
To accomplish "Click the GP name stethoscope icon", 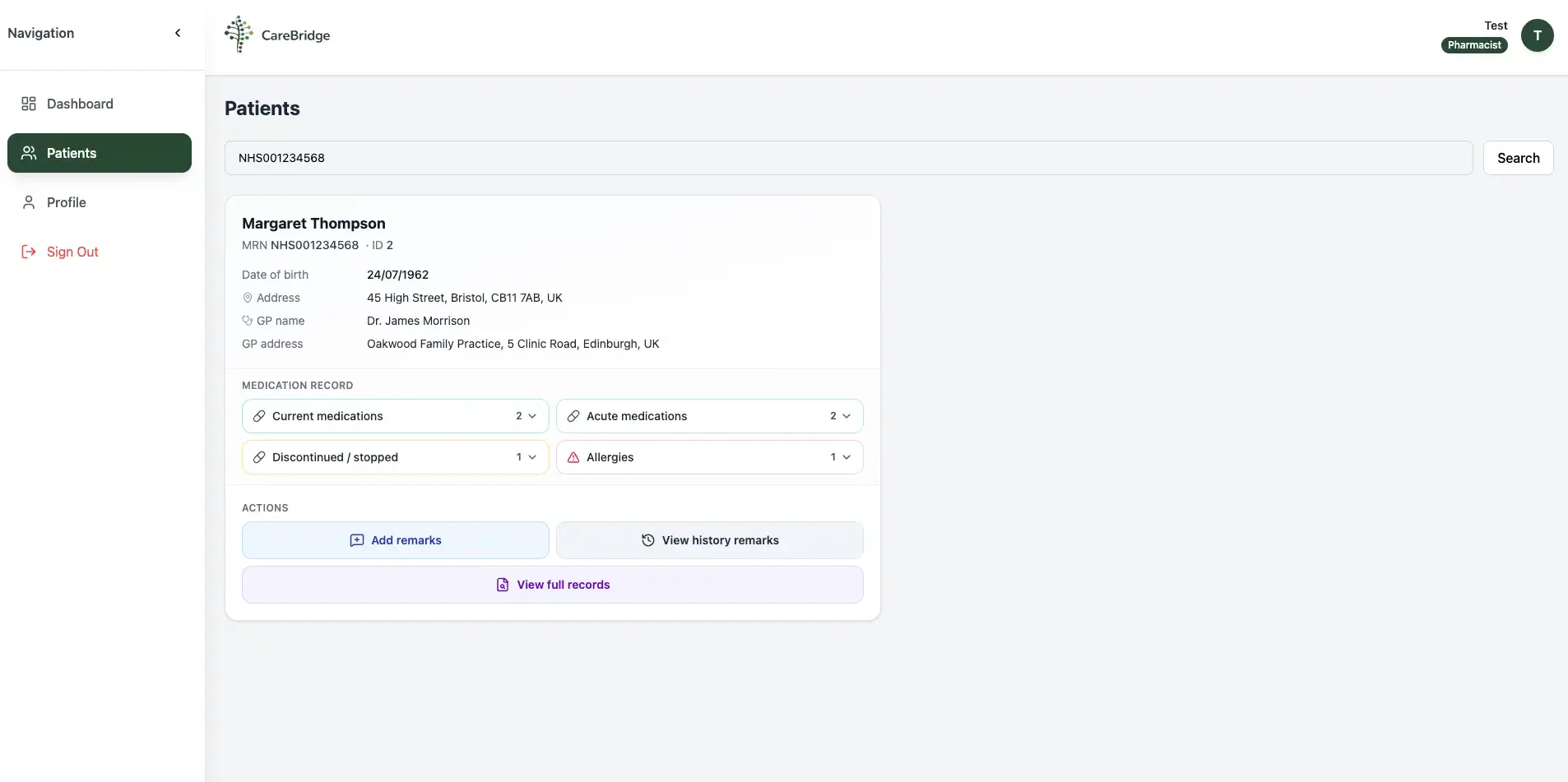I will point(248,321).
